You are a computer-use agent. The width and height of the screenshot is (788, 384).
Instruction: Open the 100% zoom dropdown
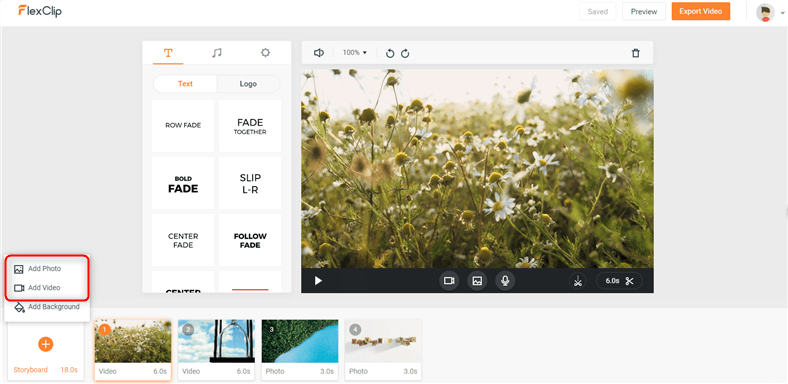(355, 52)
